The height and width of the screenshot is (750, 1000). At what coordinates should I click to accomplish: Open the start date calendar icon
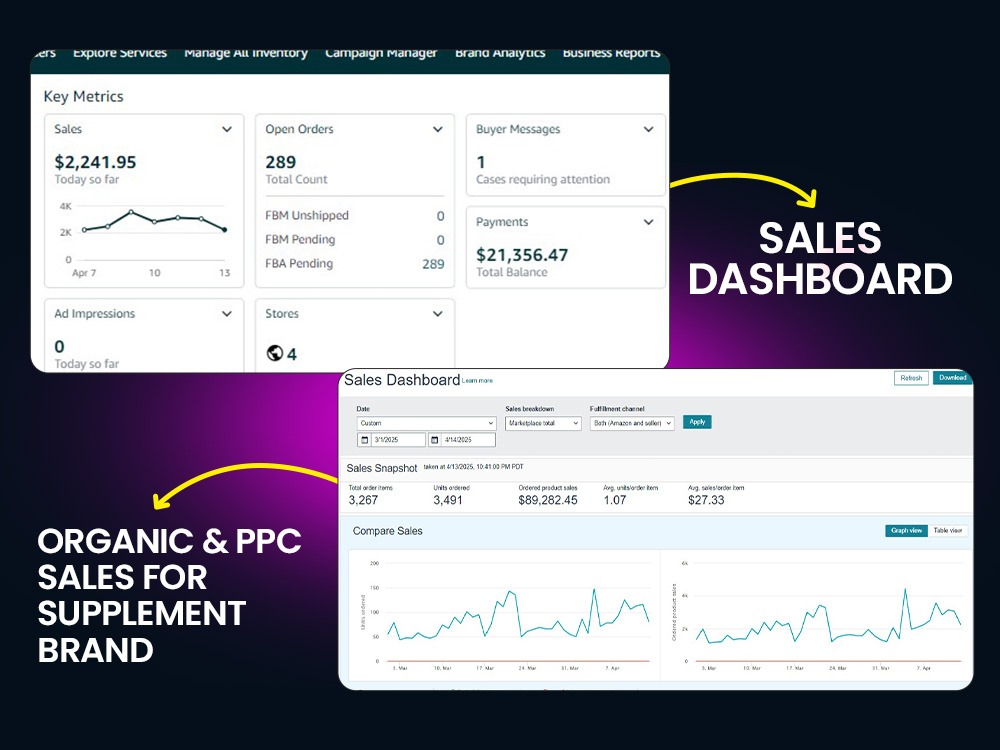point(364,440)
